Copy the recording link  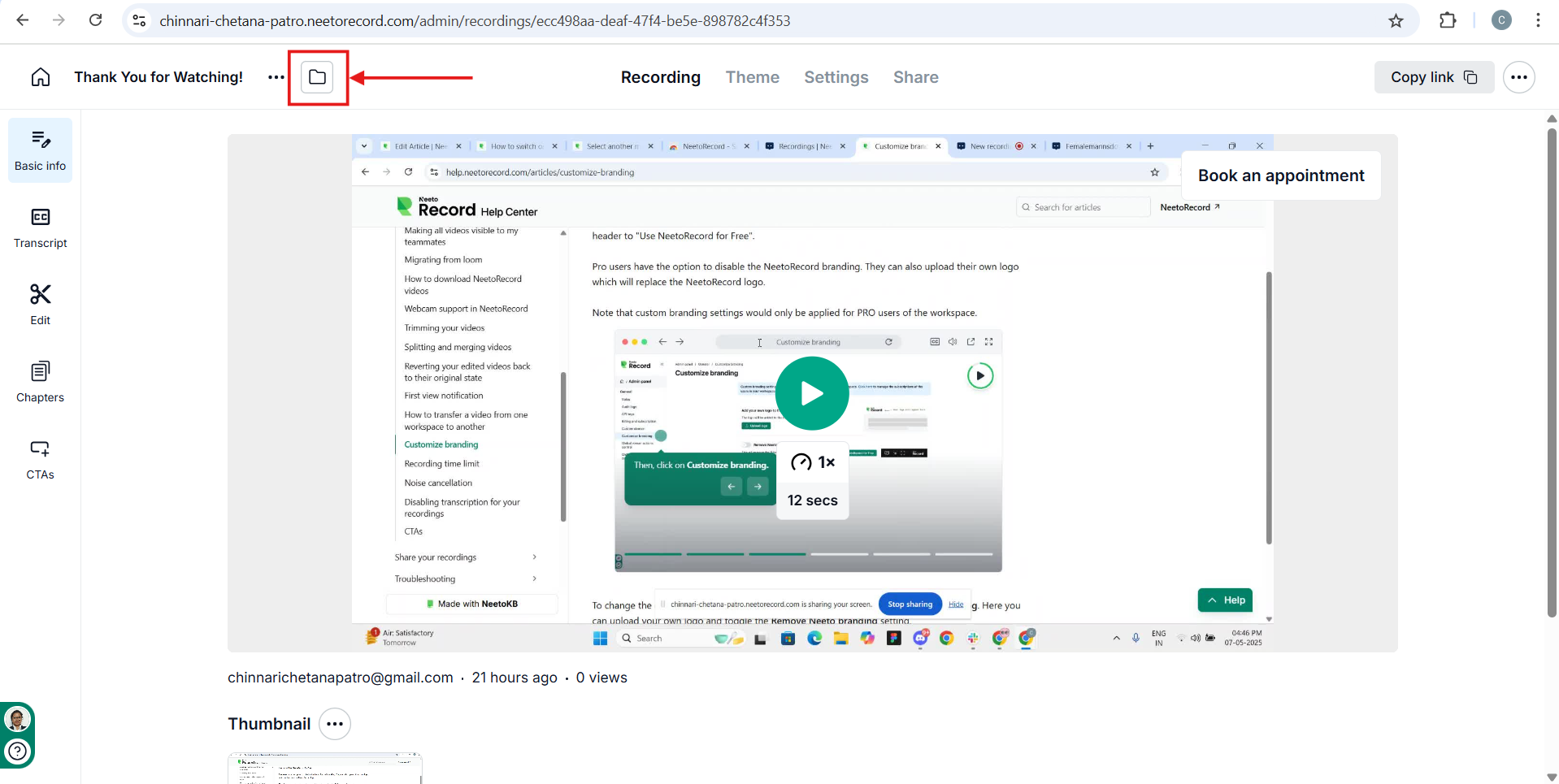click(x=1434, y=77)
